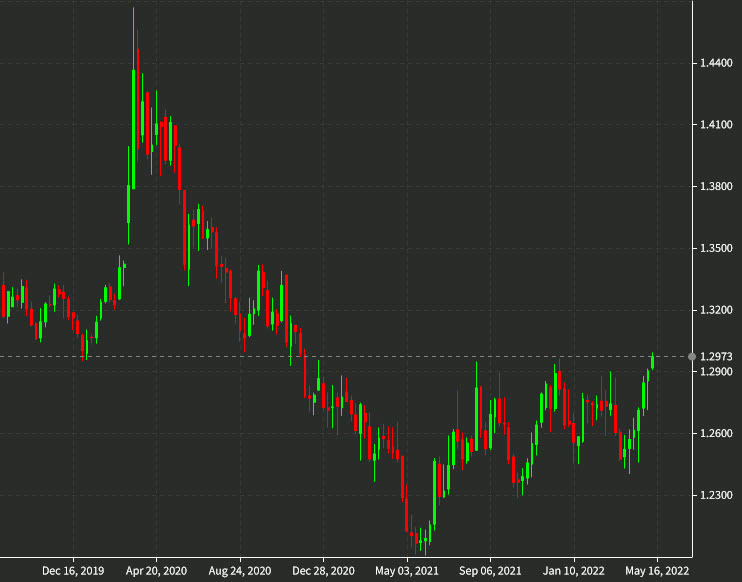742x582 pixels.
Task: Click the 1.2973 current price label
Action: click(x=716, y=357)
